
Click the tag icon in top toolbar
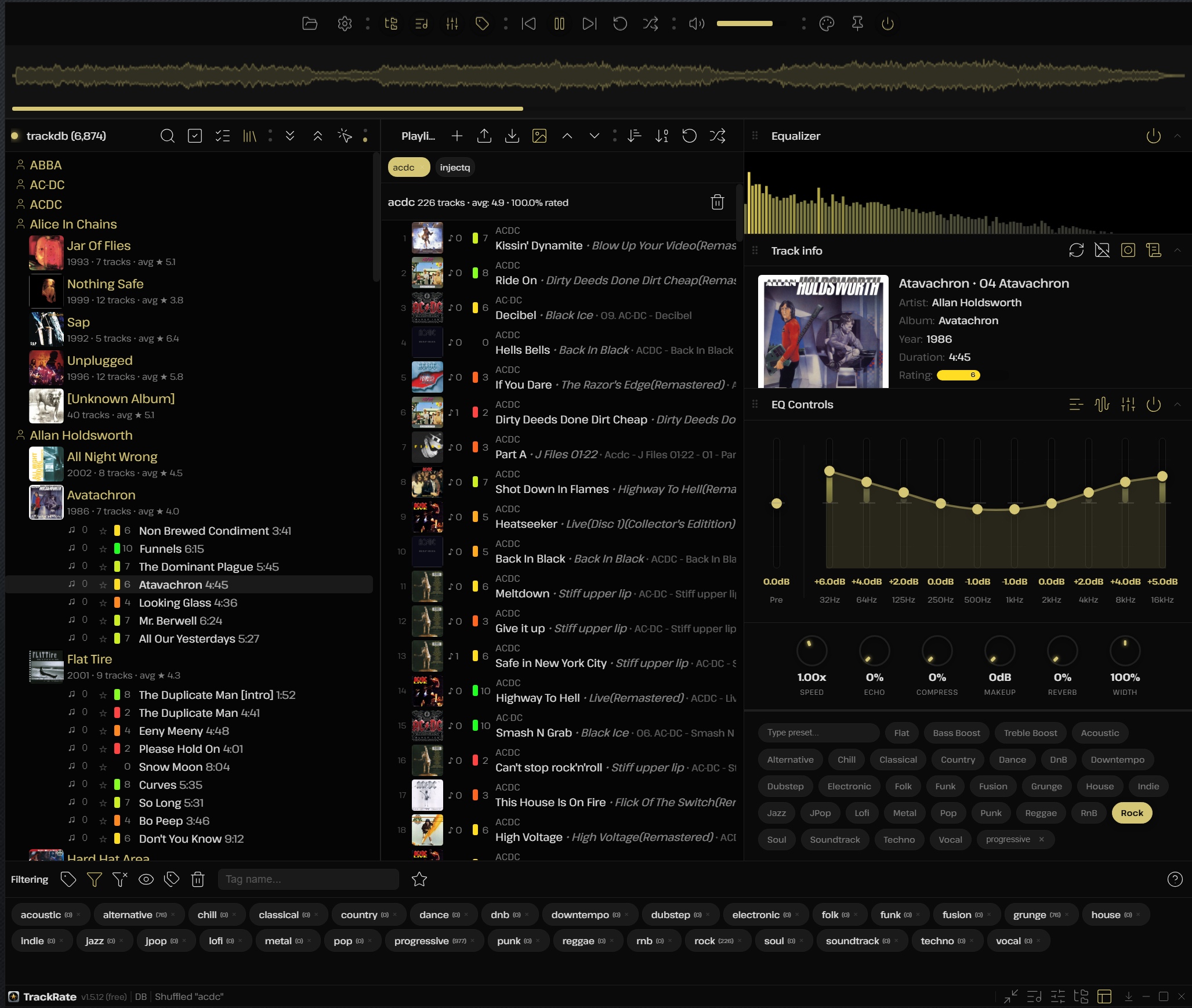click(x=482, y=24)
